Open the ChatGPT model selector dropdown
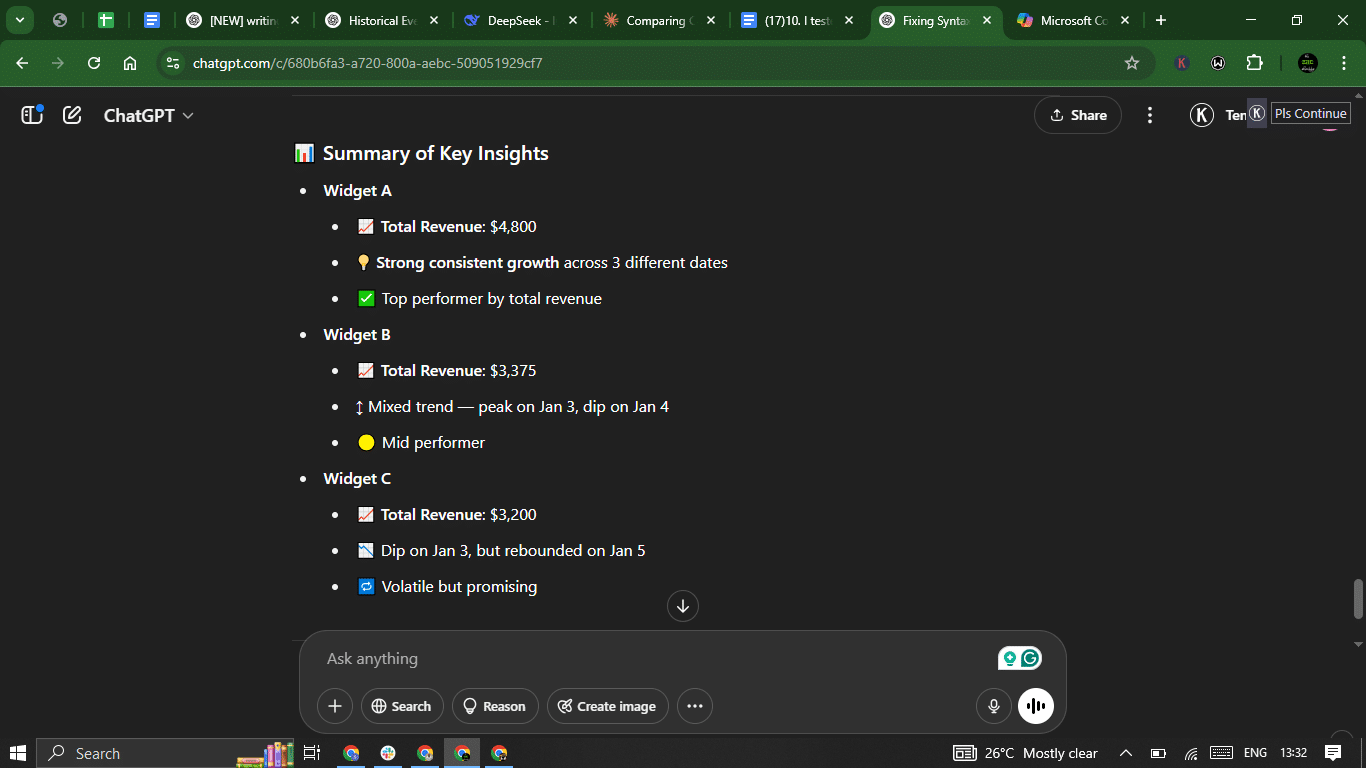The height and width of the screenshot is (768, 1366). pos(148,115)
